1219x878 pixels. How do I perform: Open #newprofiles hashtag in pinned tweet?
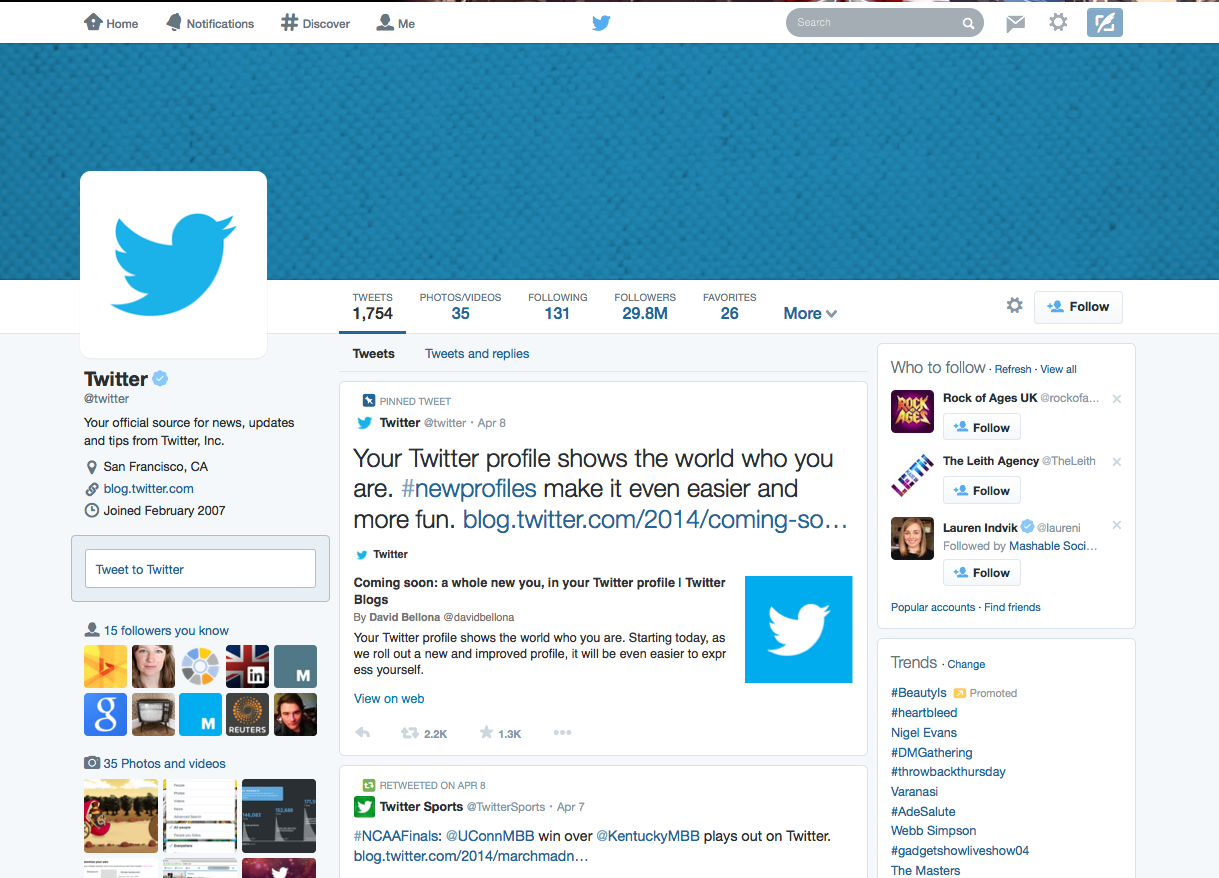coord(469,489)
